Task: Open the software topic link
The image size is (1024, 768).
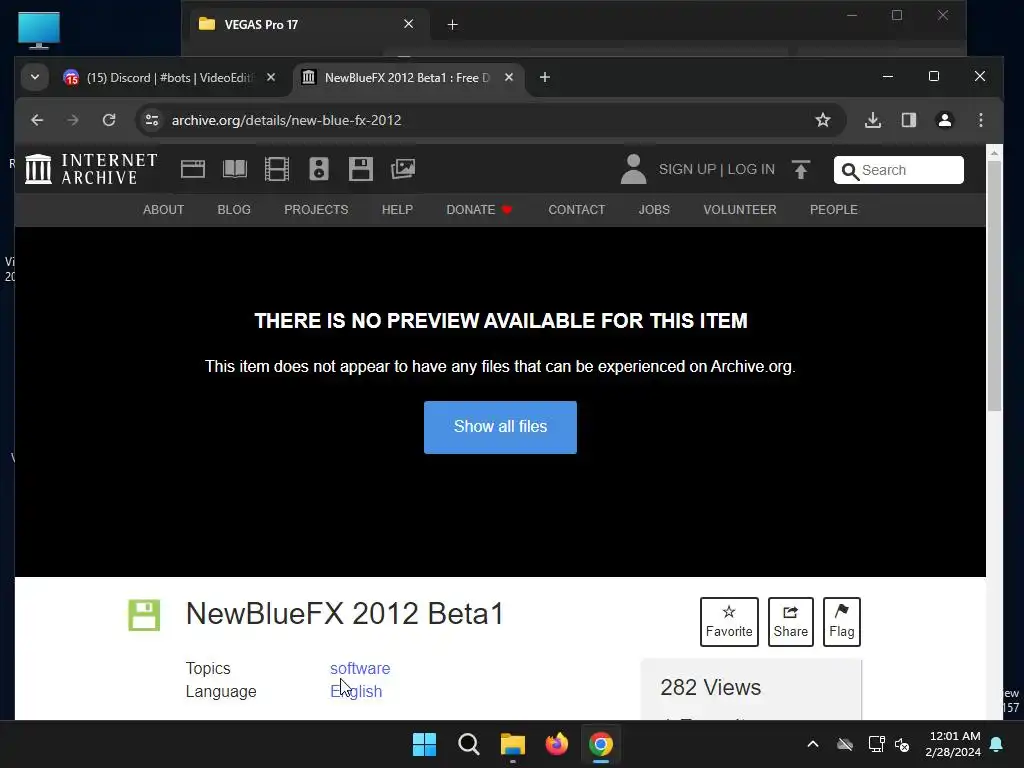Action: click(360, 668)
